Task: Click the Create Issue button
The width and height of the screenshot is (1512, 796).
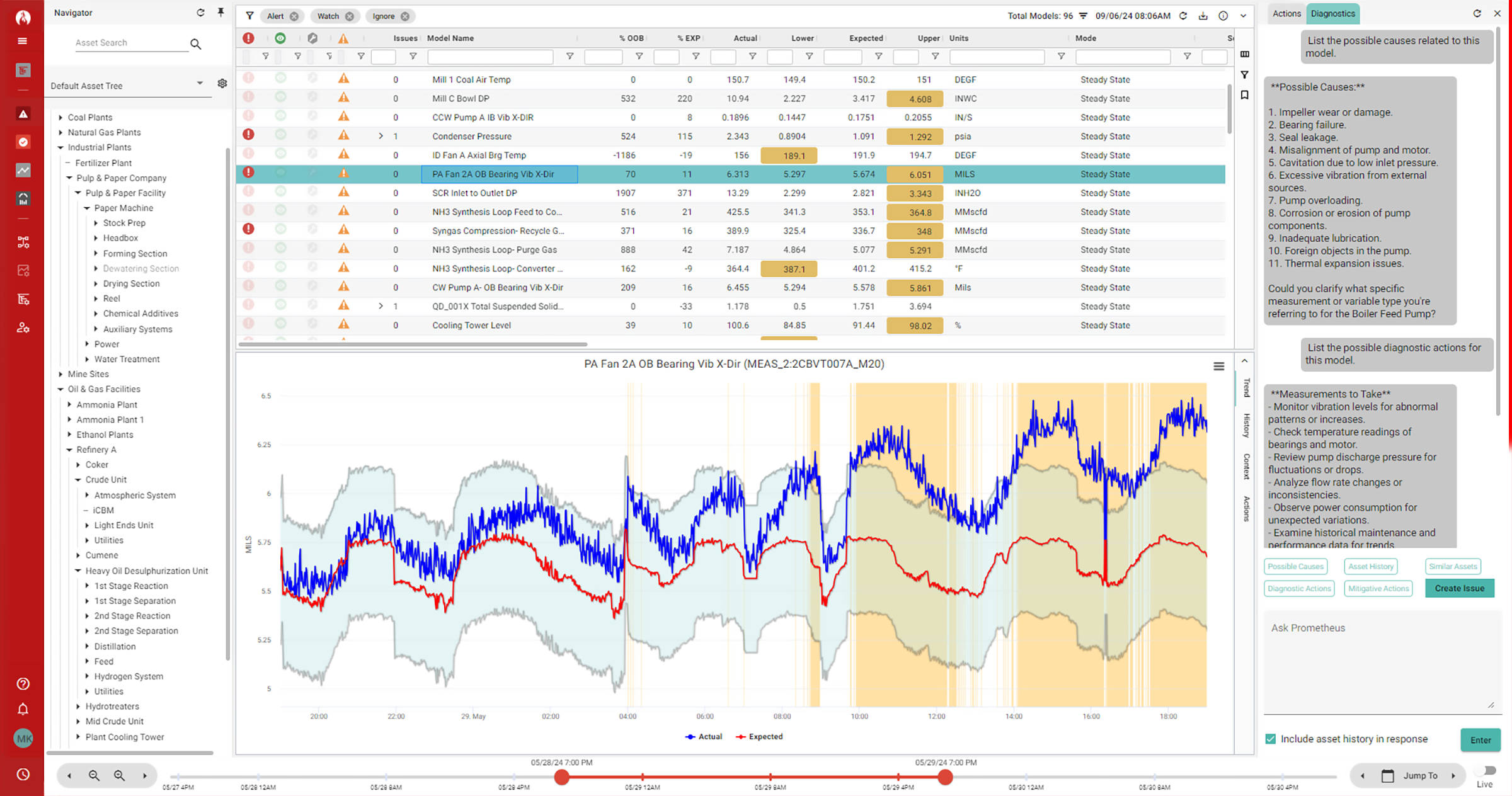Action: (x=1459, y=588)
